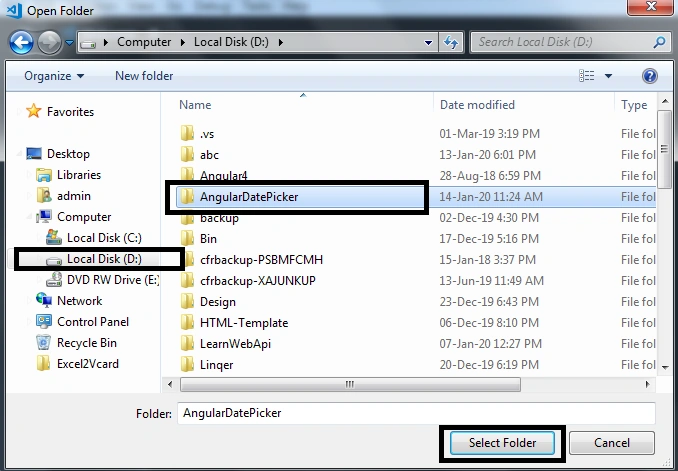Click the magnifying glass search icon

tap(659, 42)
